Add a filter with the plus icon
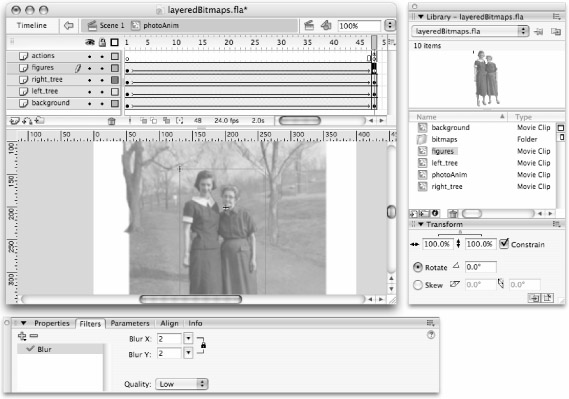Viewport: 569px width, 399px height. 22,336
